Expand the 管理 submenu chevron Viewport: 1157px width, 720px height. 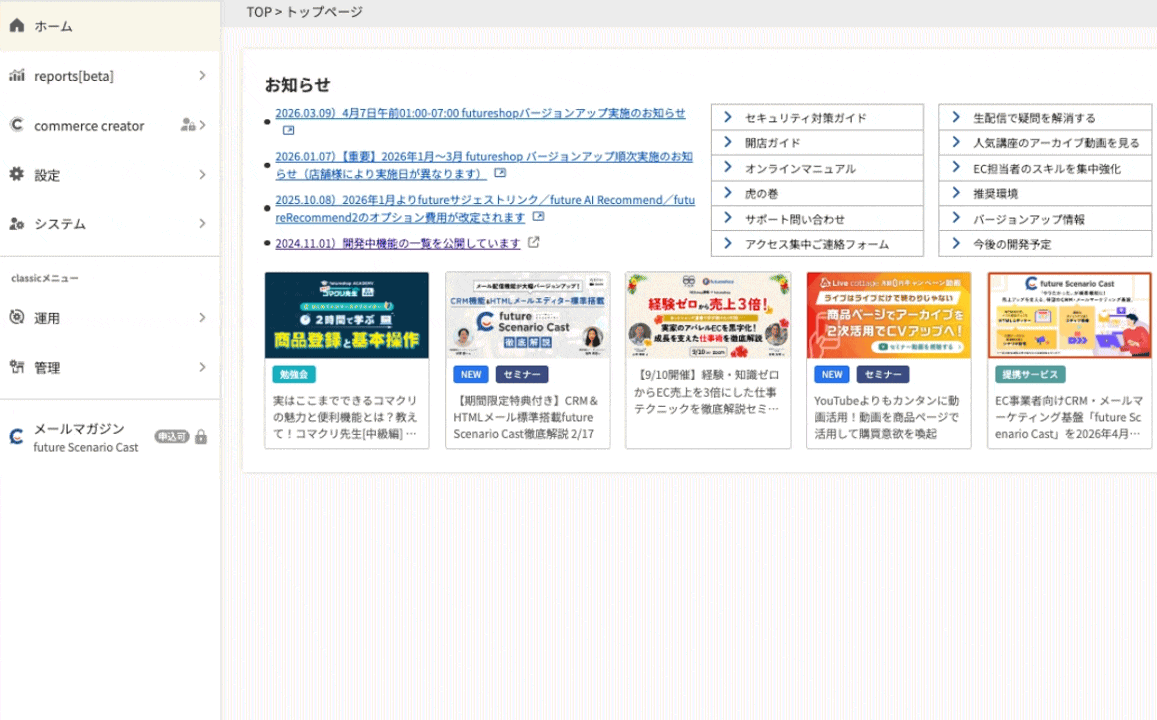tap(202, 367)
